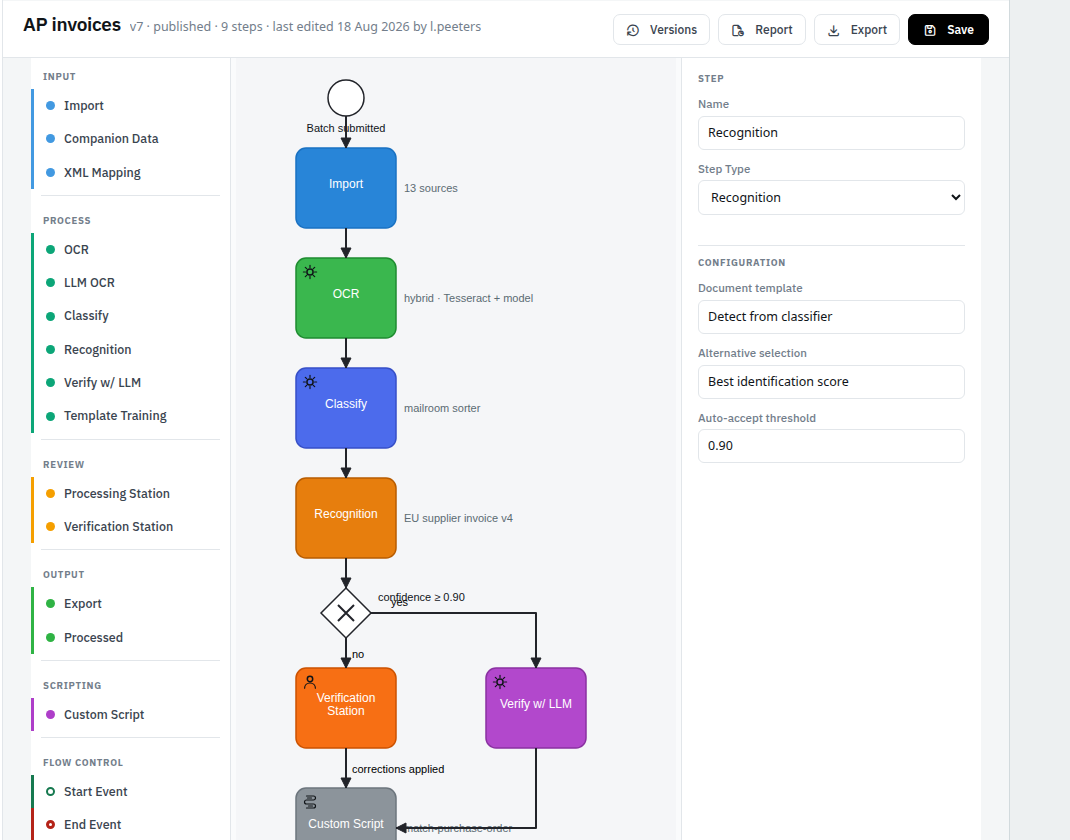This screenshot has width=1070, height=840.
Task: Click the 'mailroom sorter' annotation
Action: point(442,408)
